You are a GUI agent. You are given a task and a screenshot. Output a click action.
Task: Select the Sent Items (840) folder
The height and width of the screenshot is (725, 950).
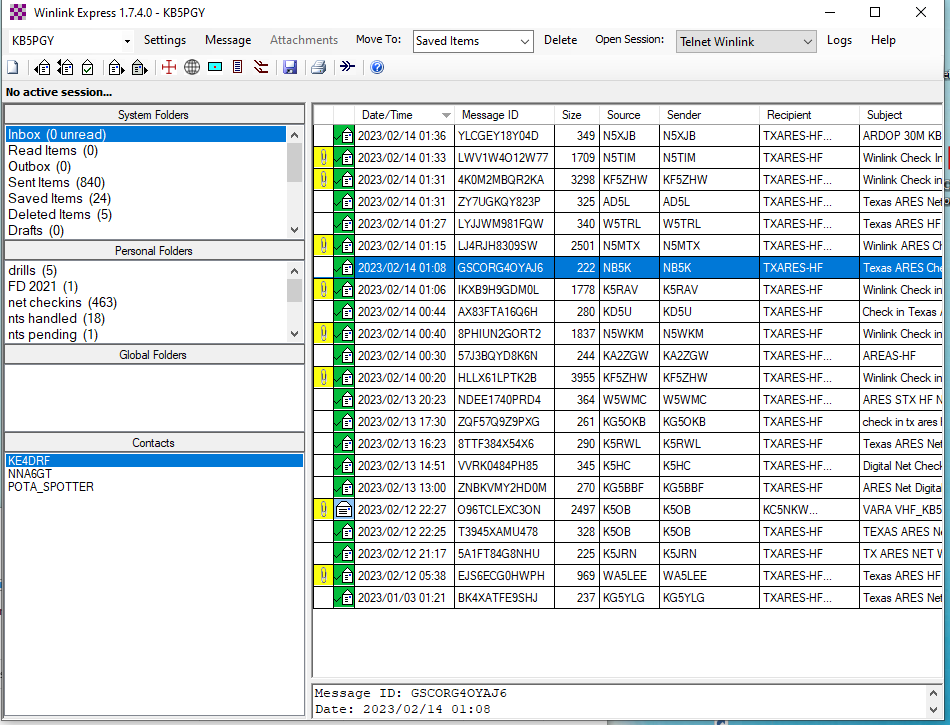[x=56, y=182]
